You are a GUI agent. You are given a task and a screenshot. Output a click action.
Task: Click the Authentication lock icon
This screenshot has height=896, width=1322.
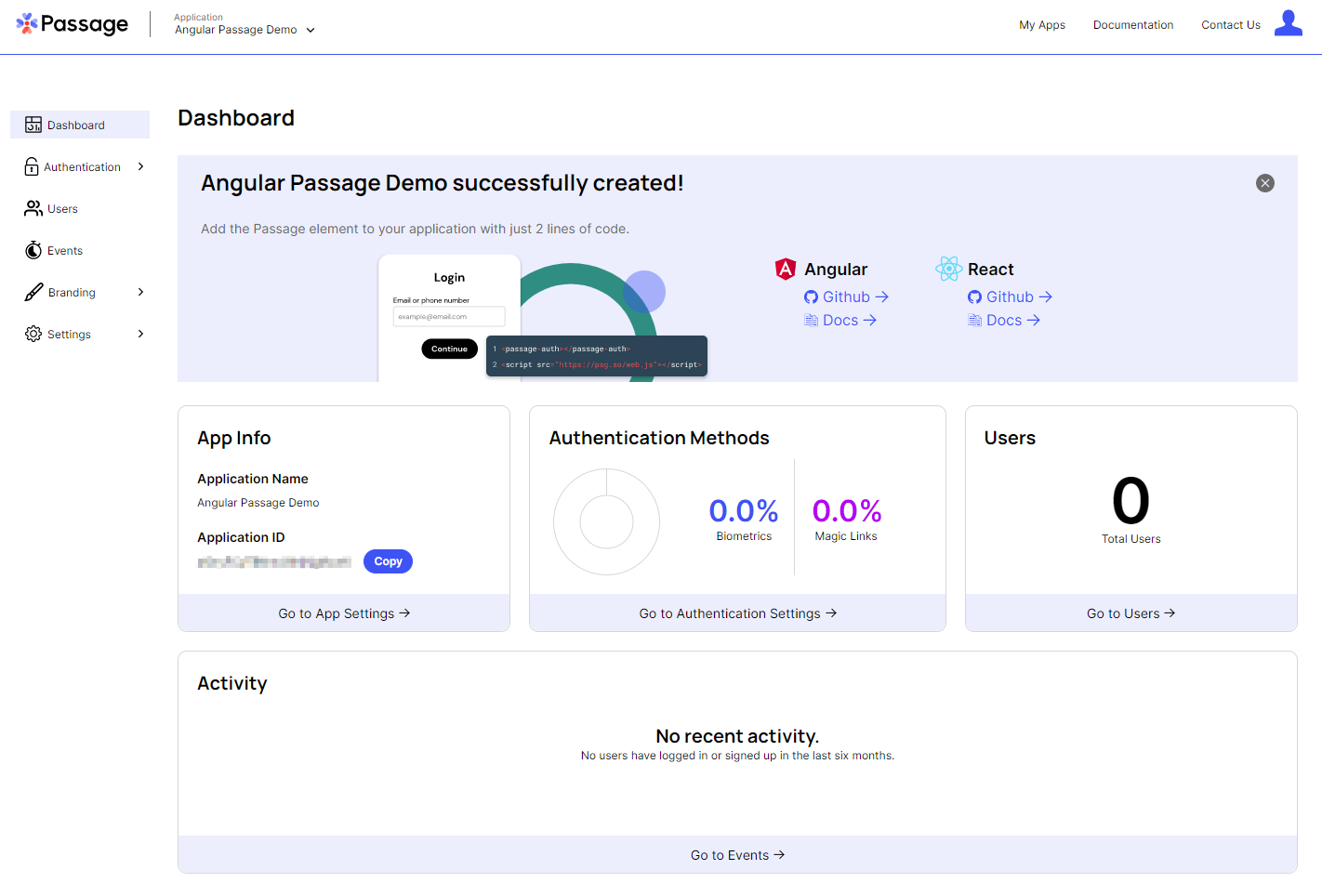(32, 167)
